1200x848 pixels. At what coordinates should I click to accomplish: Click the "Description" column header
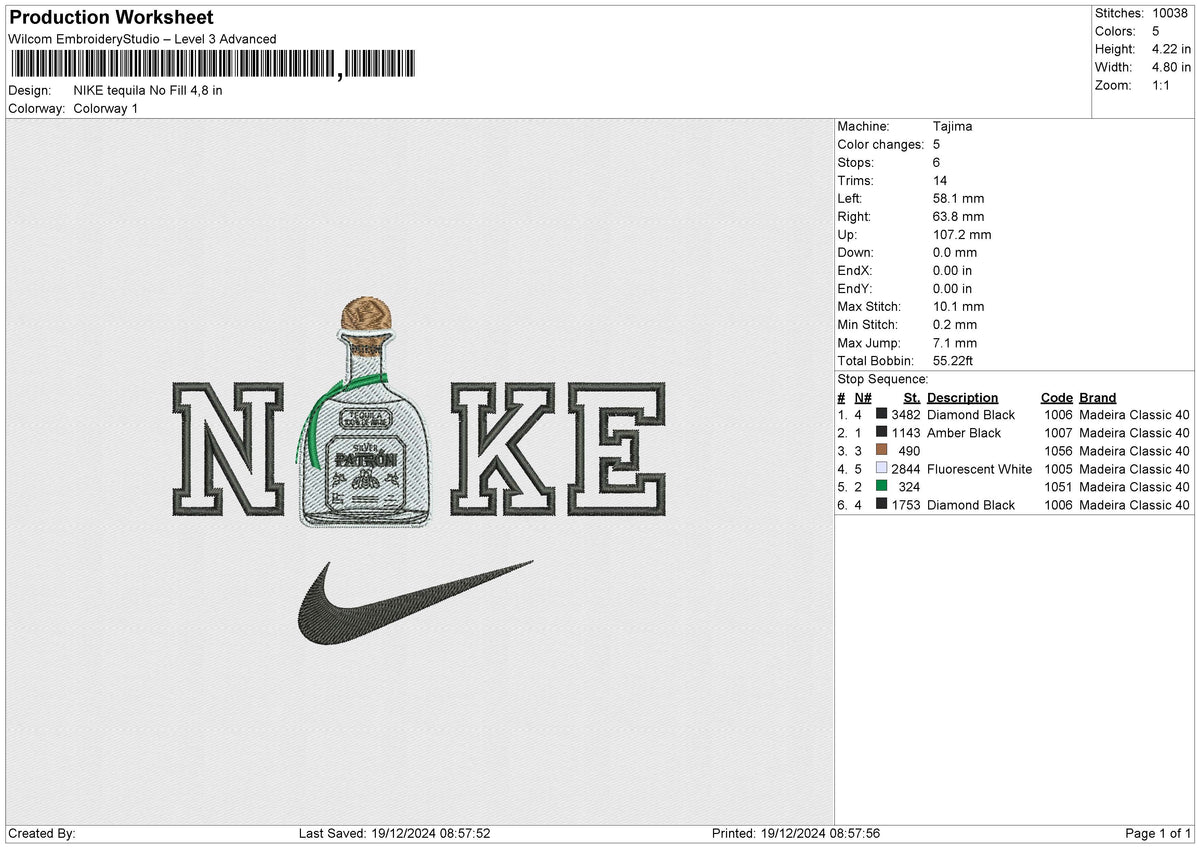pyautogui.click(x=962, y=397)
